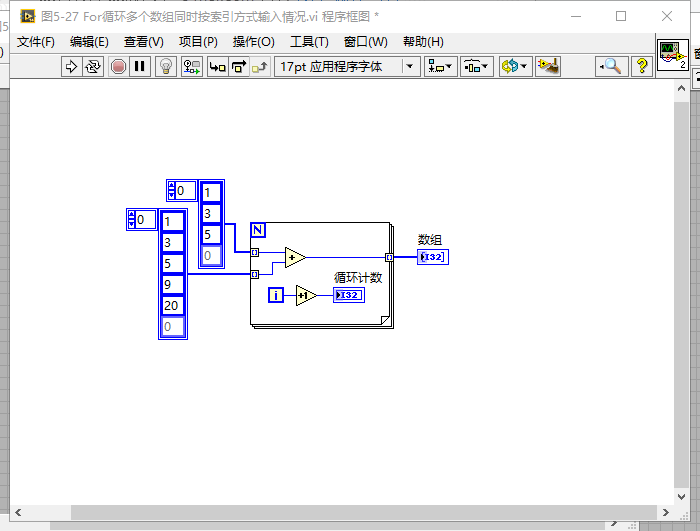Click the horizontal scrollbar left arrow
This screenshot has height=531, width=700.
coord(18,512)
